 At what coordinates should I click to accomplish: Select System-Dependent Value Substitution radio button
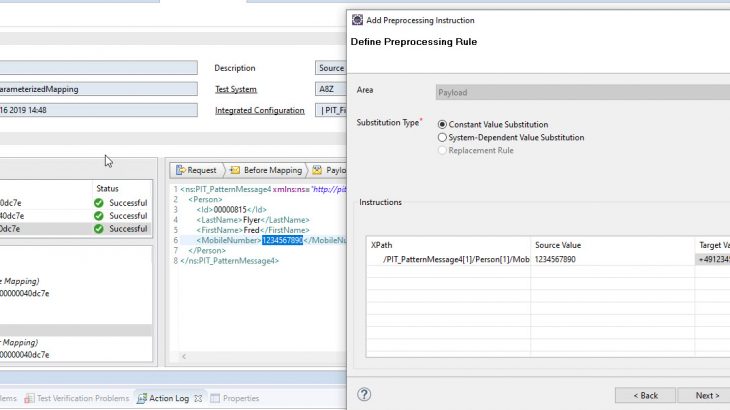coord(442,138)
